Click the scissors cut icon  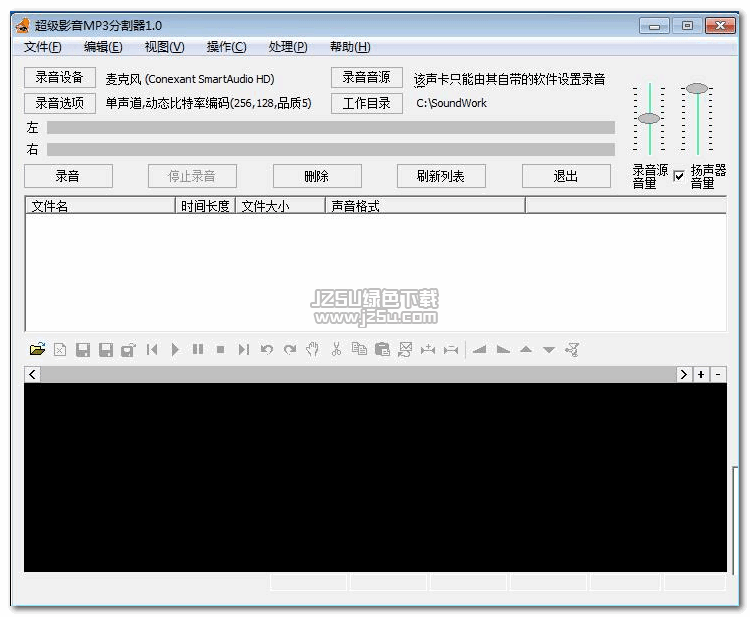pos(336,349)
